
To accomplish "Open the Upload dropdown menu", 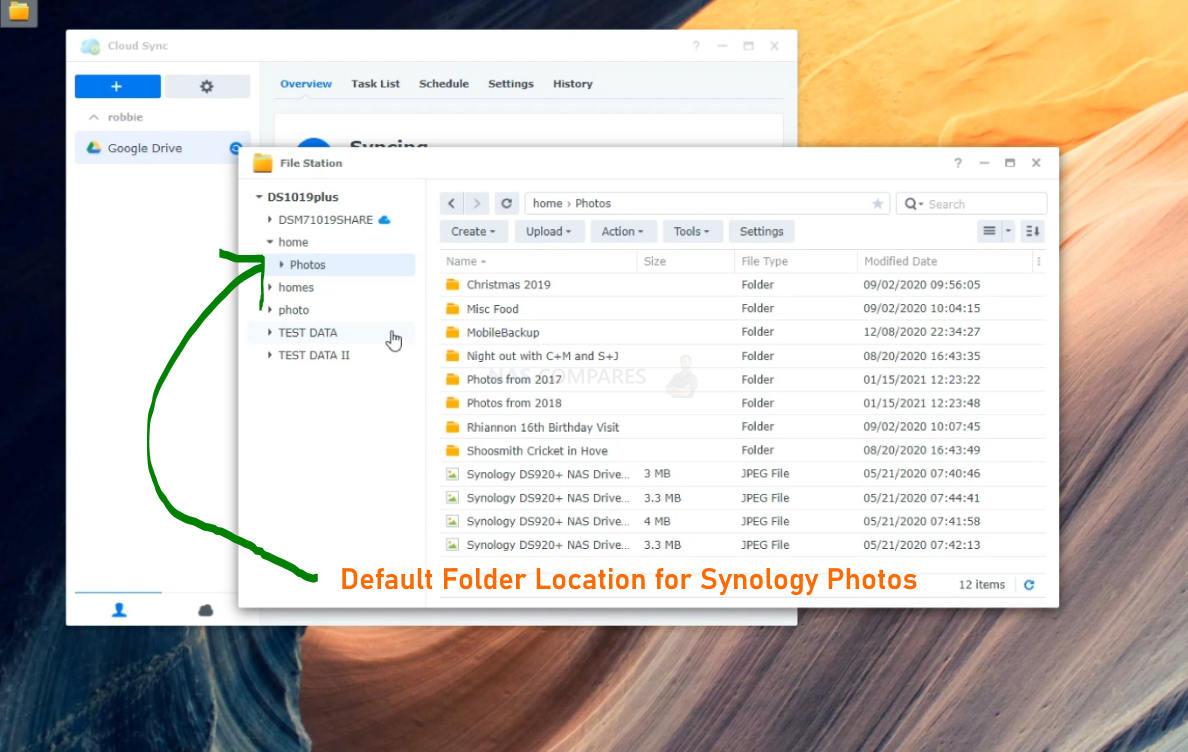I will click(549, 232).
